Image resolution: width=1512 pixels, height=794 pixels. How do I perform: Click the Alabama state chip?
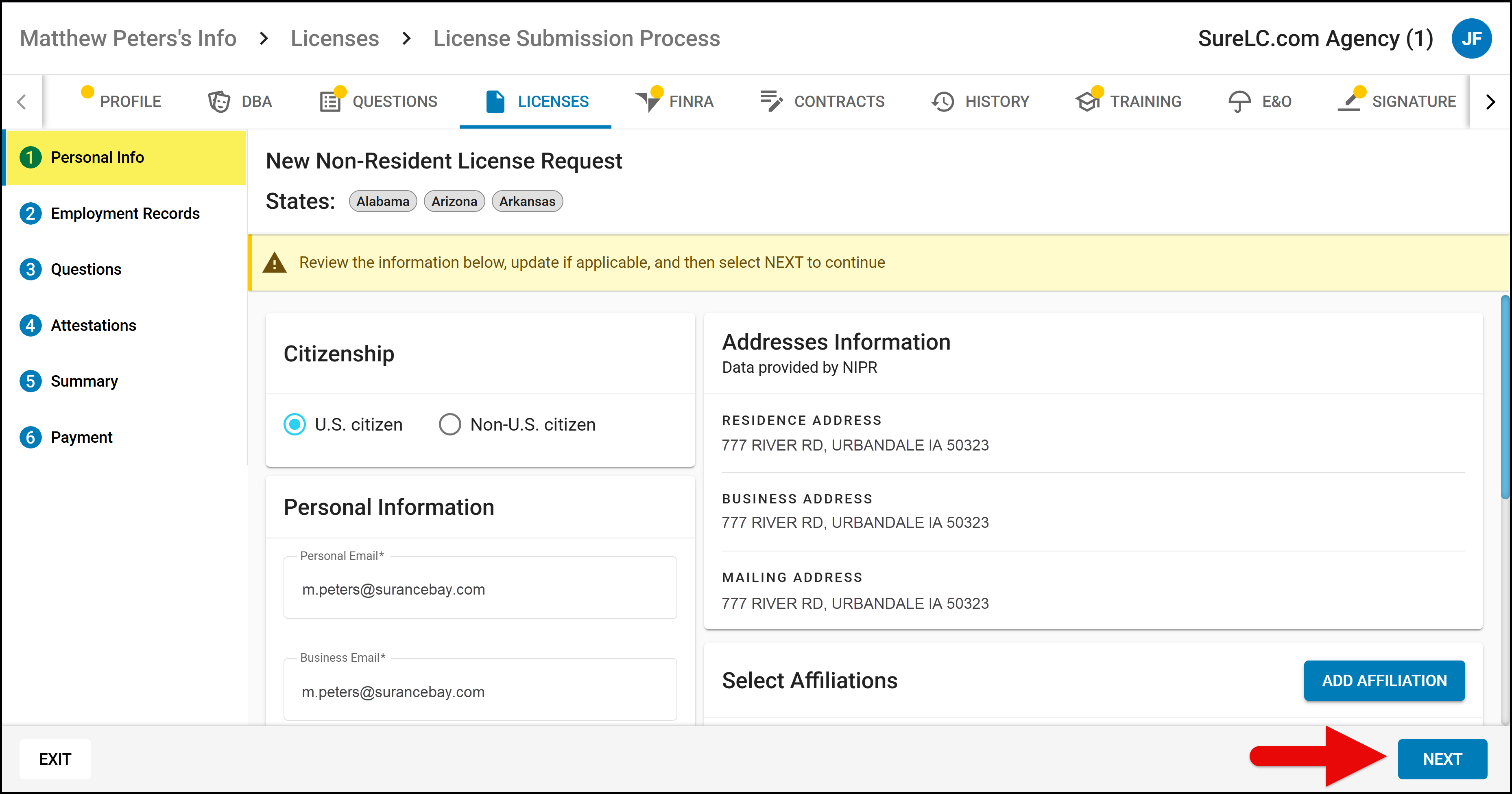[x=383, y=201]
